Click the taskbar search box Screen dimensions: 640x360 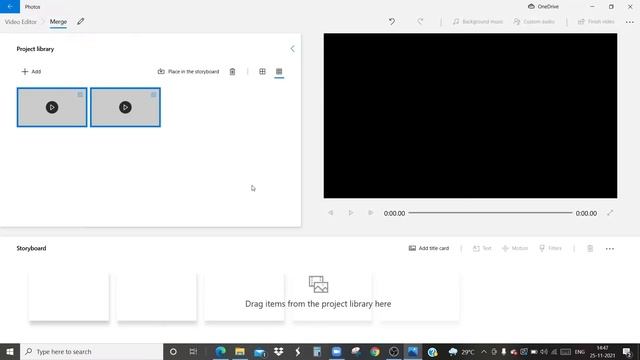click(91, 351)
